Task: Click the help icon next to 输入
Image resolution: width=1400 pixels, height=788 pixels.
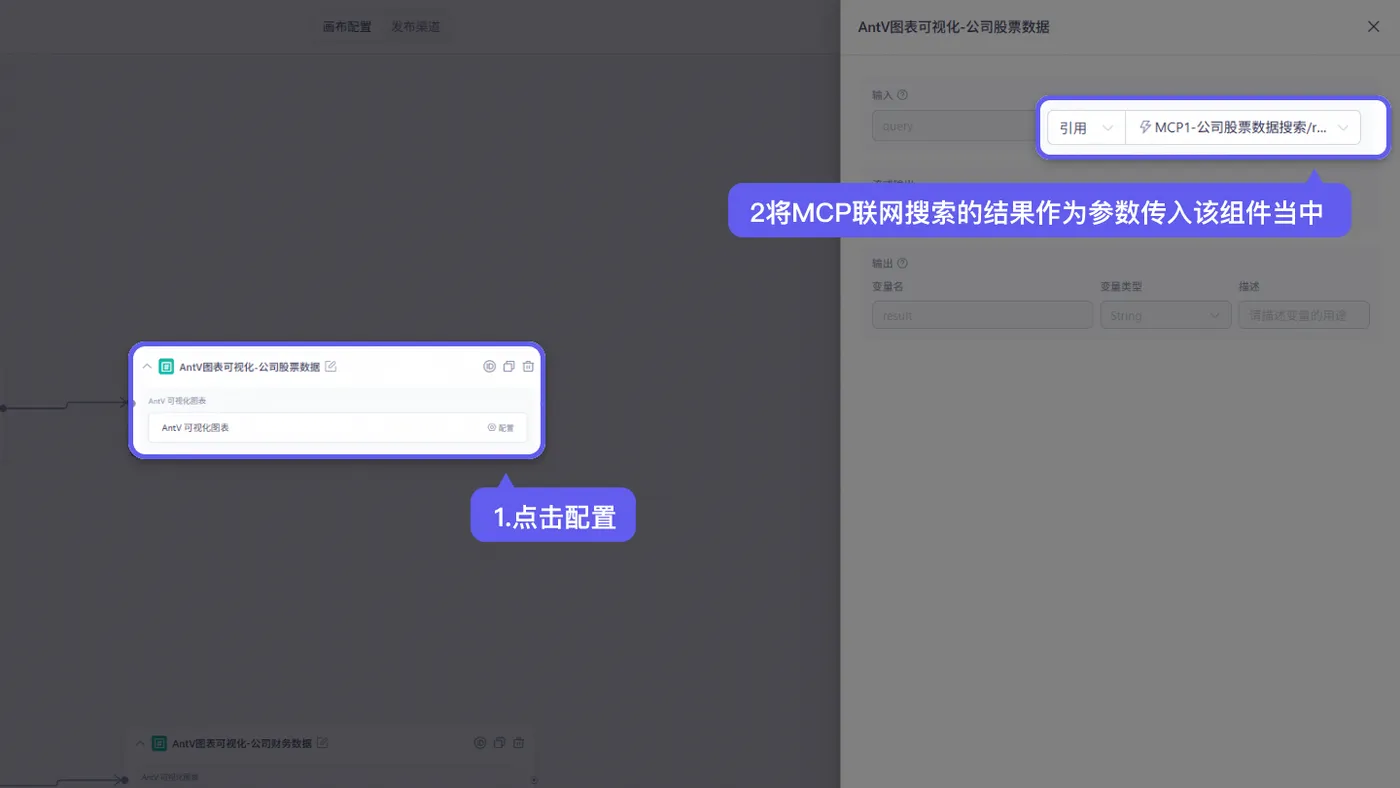Action: [x=903, y=95]
